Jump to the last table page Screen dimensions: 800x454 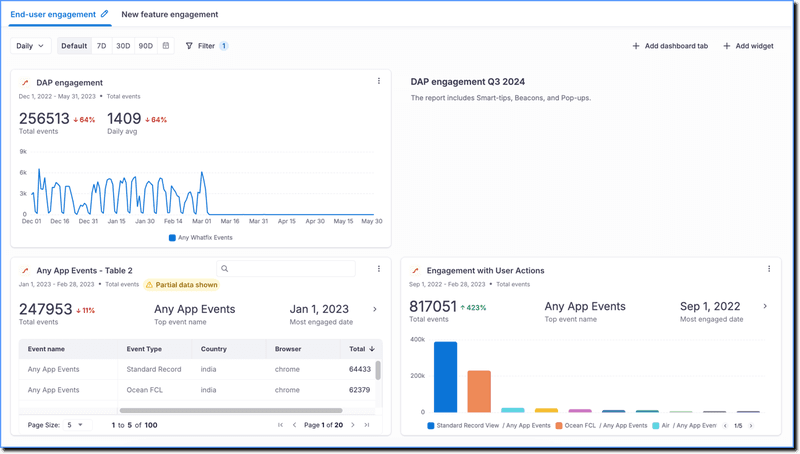click(367, 425)
